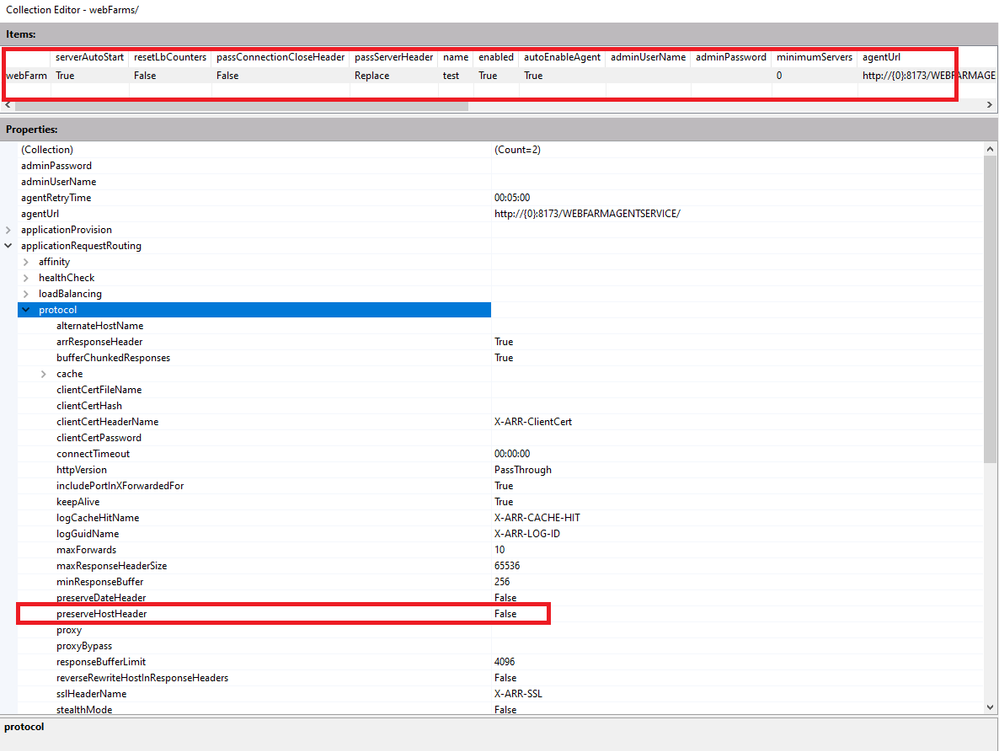Click the autoEnableAgent column header
The image size is (999, 751).
(562, 57)
